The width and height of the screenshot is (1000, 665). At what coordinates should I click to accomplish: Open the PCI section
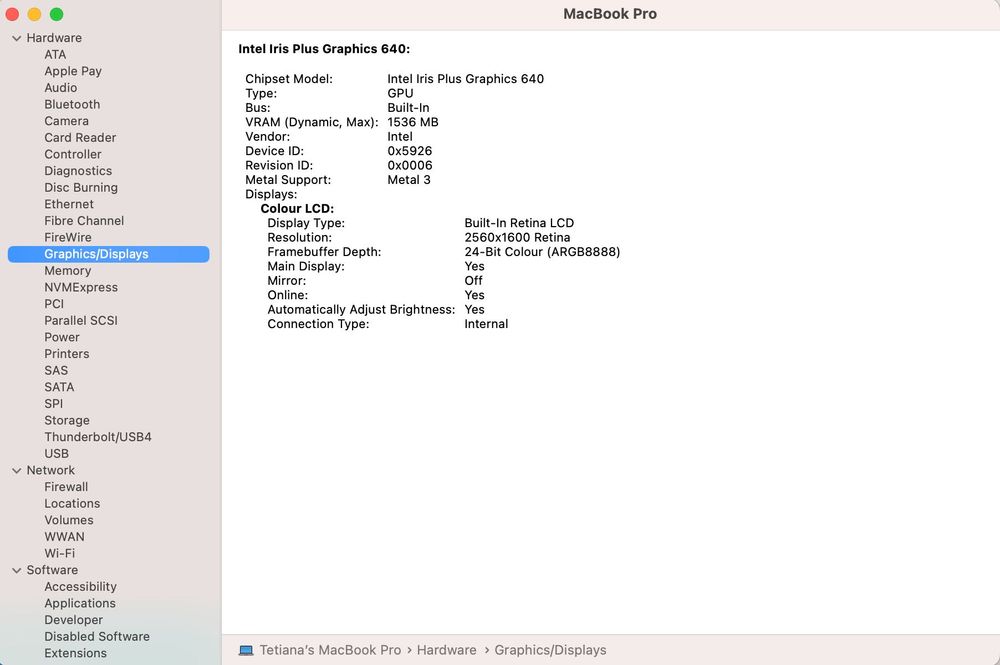[54, 304]
